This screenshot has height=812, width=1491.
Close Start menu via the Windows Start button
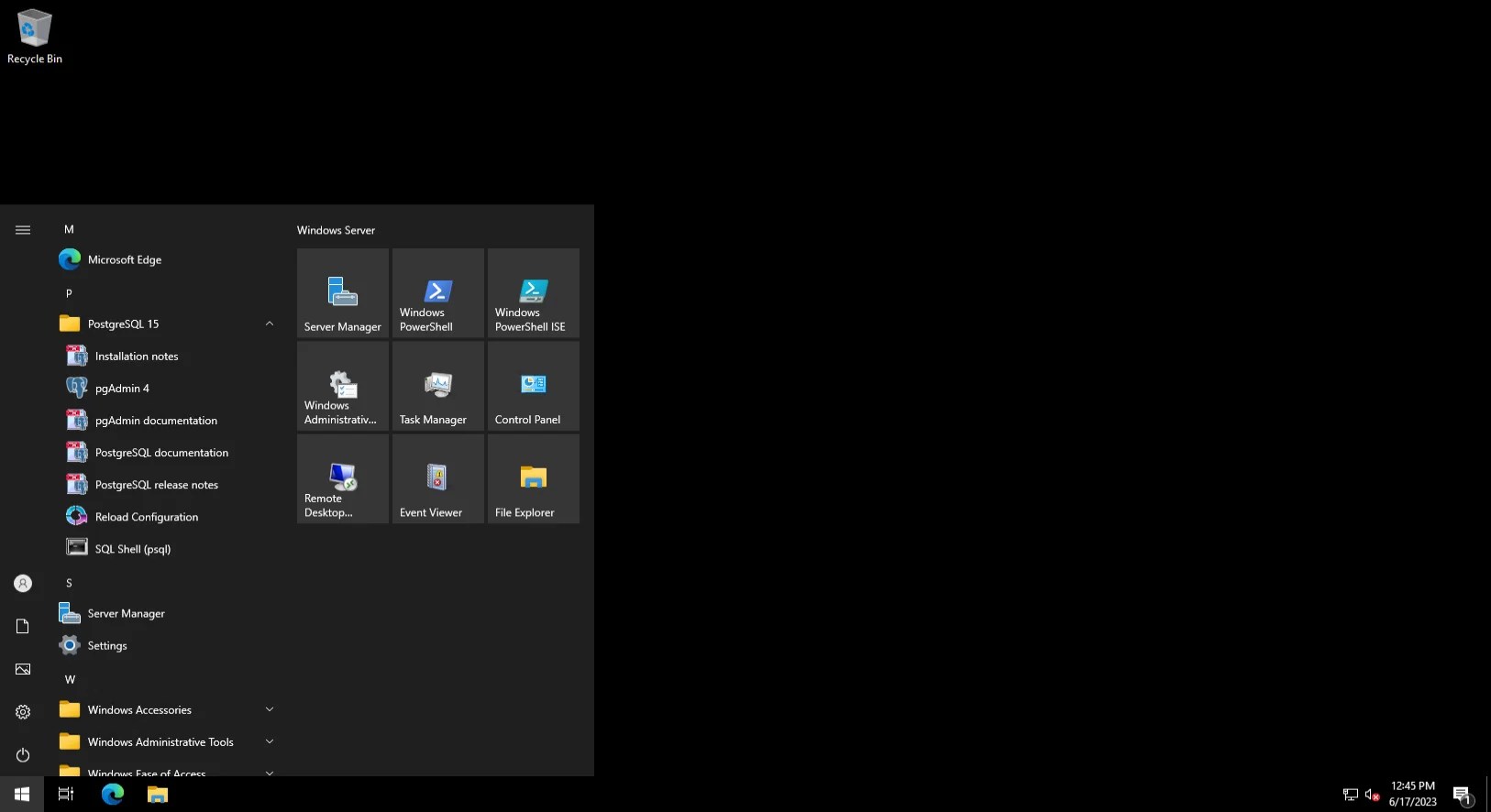22,795
